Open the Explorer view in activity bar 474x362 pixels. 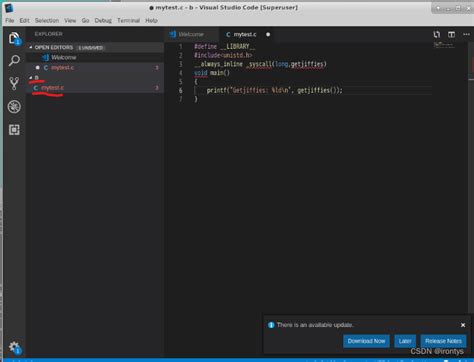pos(14,39)
